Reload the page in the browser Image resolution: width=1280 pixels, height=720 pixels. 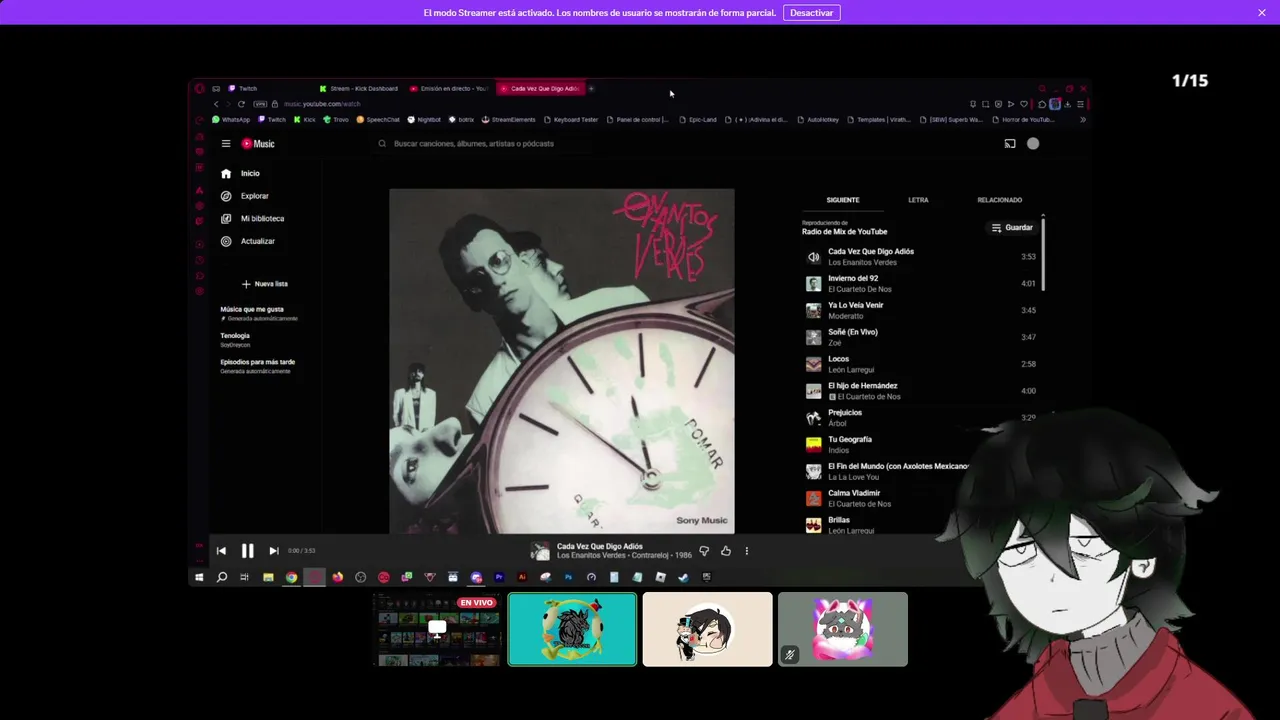(x=241, y=104)
